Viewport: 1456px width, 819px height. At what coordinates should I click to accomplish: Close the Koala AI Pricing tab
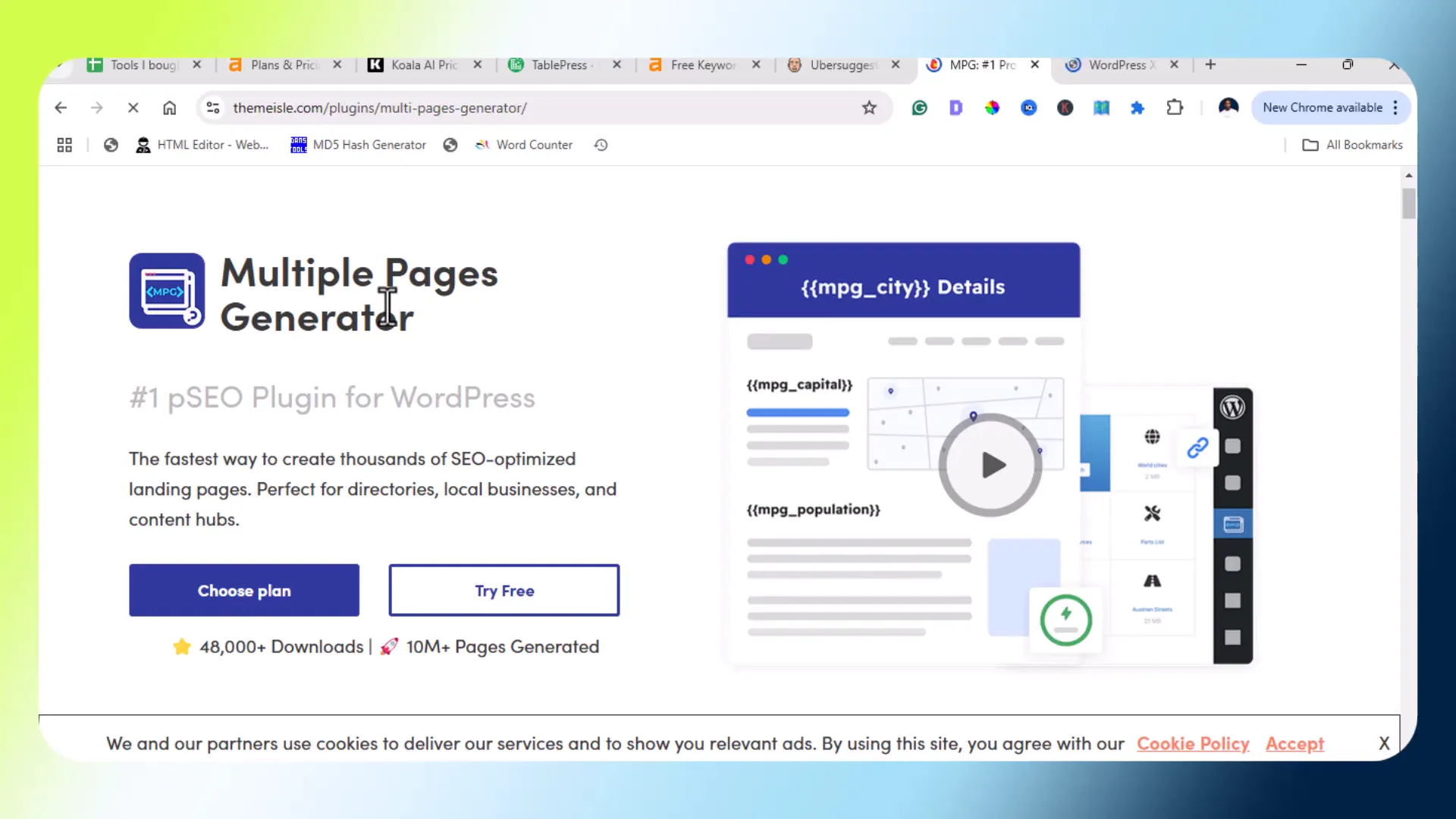coord(477,65)
